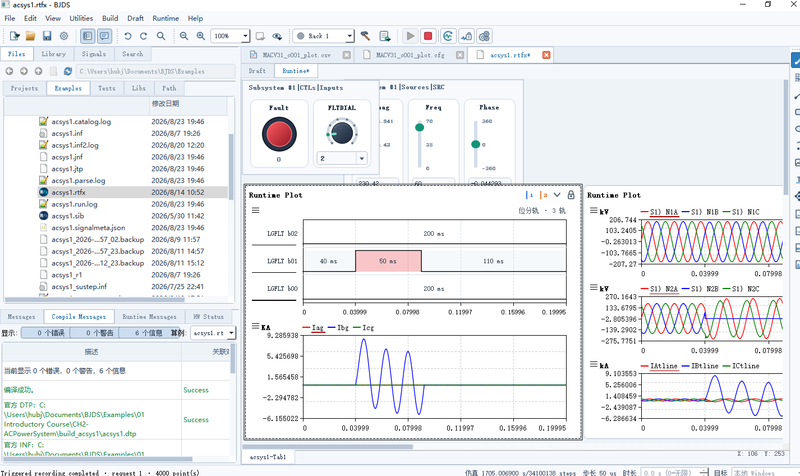This screenshot has width=800, height=476.
Task: Click the go up directory icon
Action: coord(38,71)
